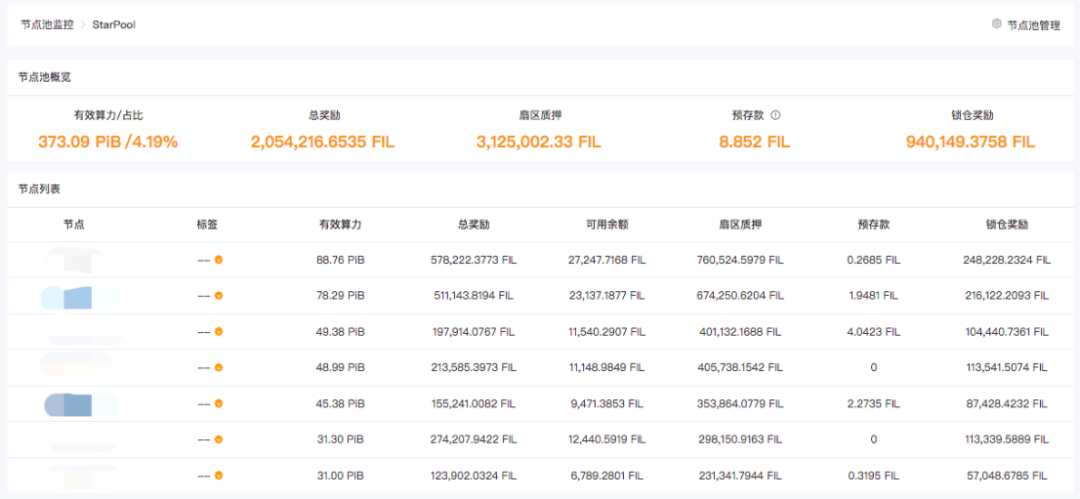This screenshot has width=1080, height=499.
Task: Click the orange tag icon in the 88.76 PiB row
Action: pos(218,260)
